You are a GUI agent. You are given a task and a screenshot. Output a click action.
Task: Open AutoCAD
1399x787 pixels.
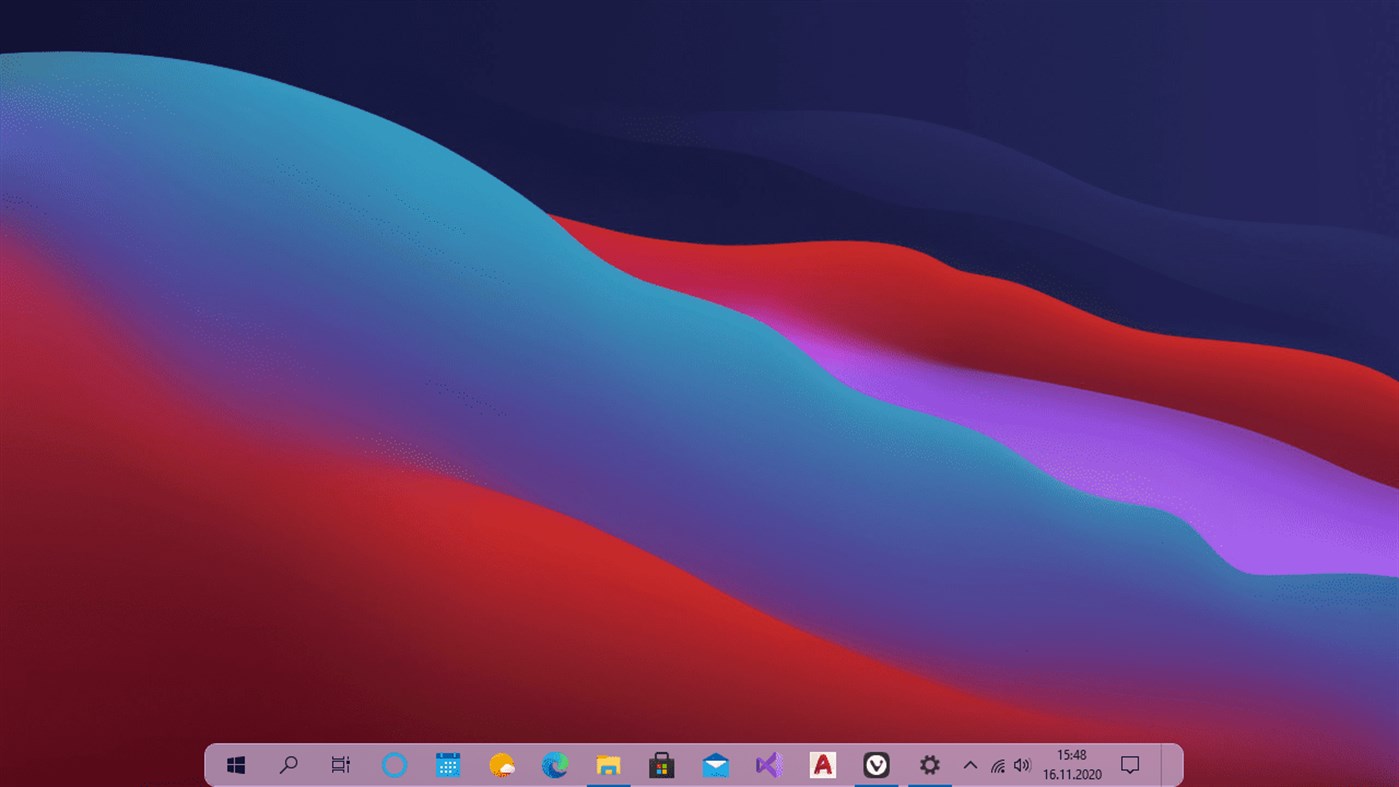click(822, 764)
